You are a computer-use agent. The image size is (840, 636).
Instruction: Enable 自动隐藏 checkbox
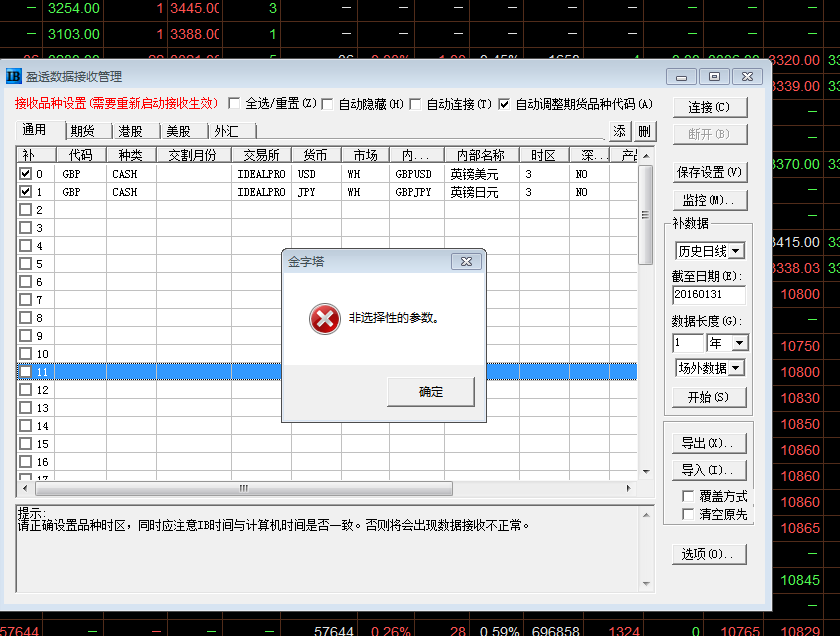click(327, 103)
